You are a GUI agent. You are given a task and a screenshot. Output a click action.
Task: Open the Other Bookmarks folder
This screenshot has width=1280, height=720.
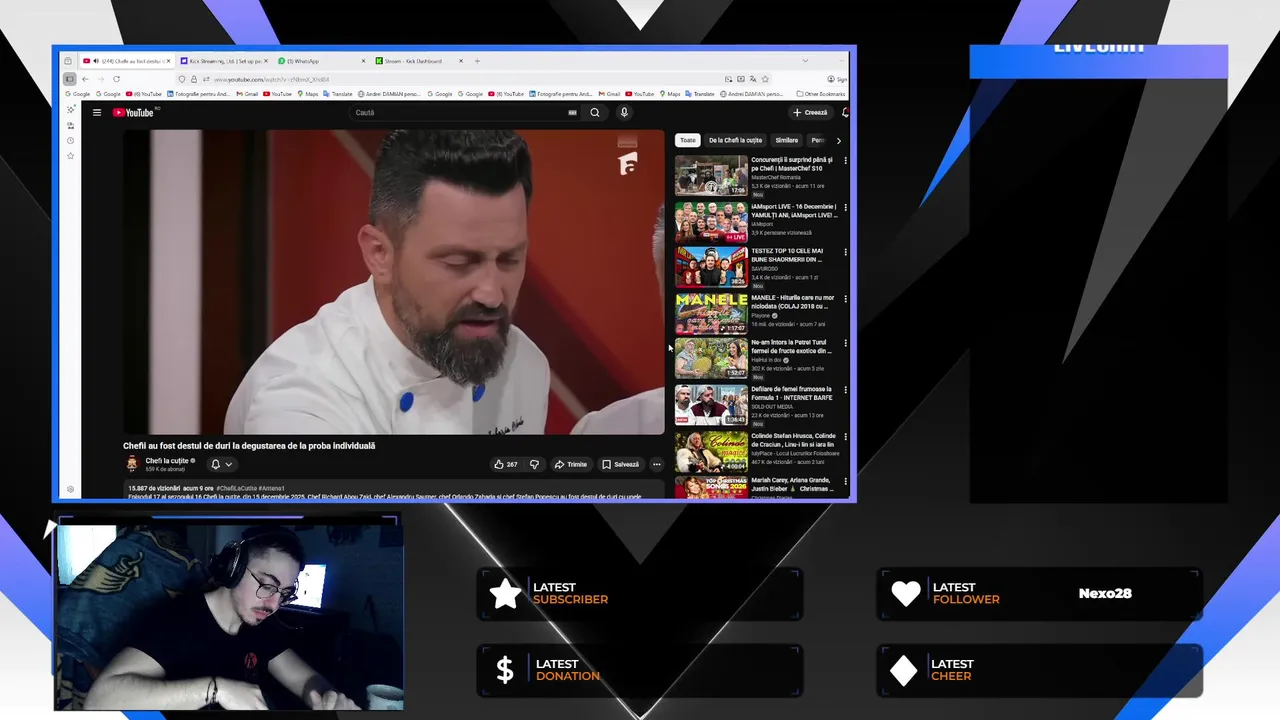(x=820, y=94)
